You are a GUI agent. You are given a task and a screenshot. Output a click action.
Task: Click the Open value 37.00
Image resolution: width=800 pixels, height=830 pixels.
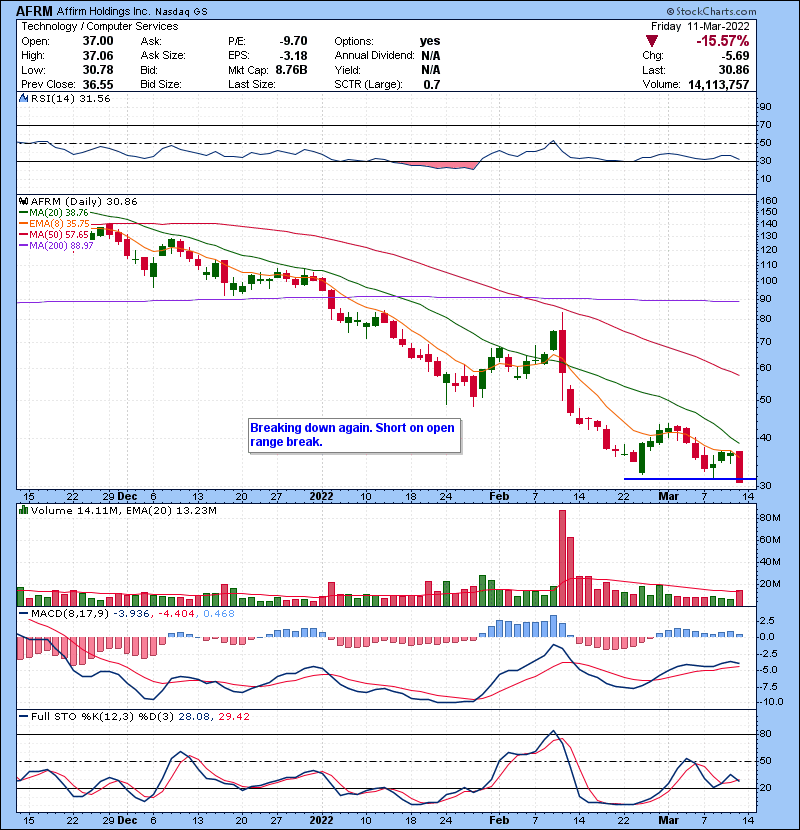tap(98, 41)
